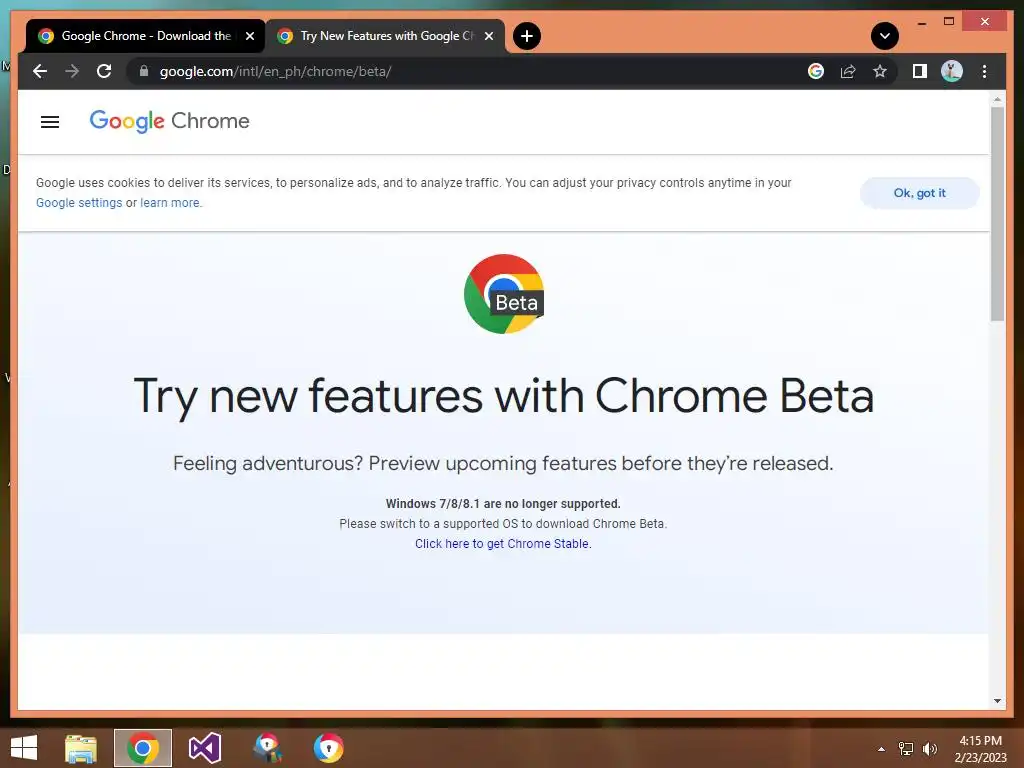
Task: Open the Google settings link
Action: 79,202
